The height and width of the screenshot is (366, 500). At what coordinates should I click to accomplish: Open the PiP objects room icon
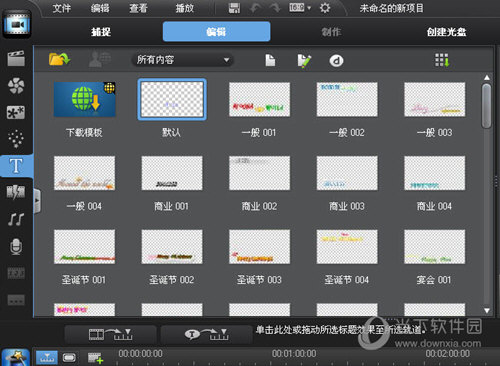(x=16, y=112)
